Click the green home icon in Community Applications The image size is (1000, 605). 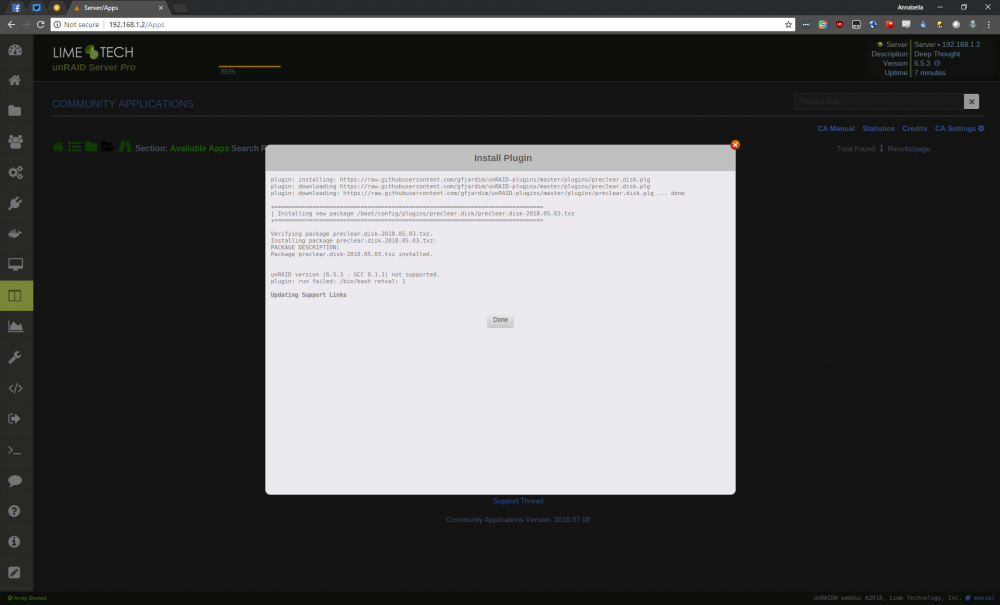tap(58, 147)
